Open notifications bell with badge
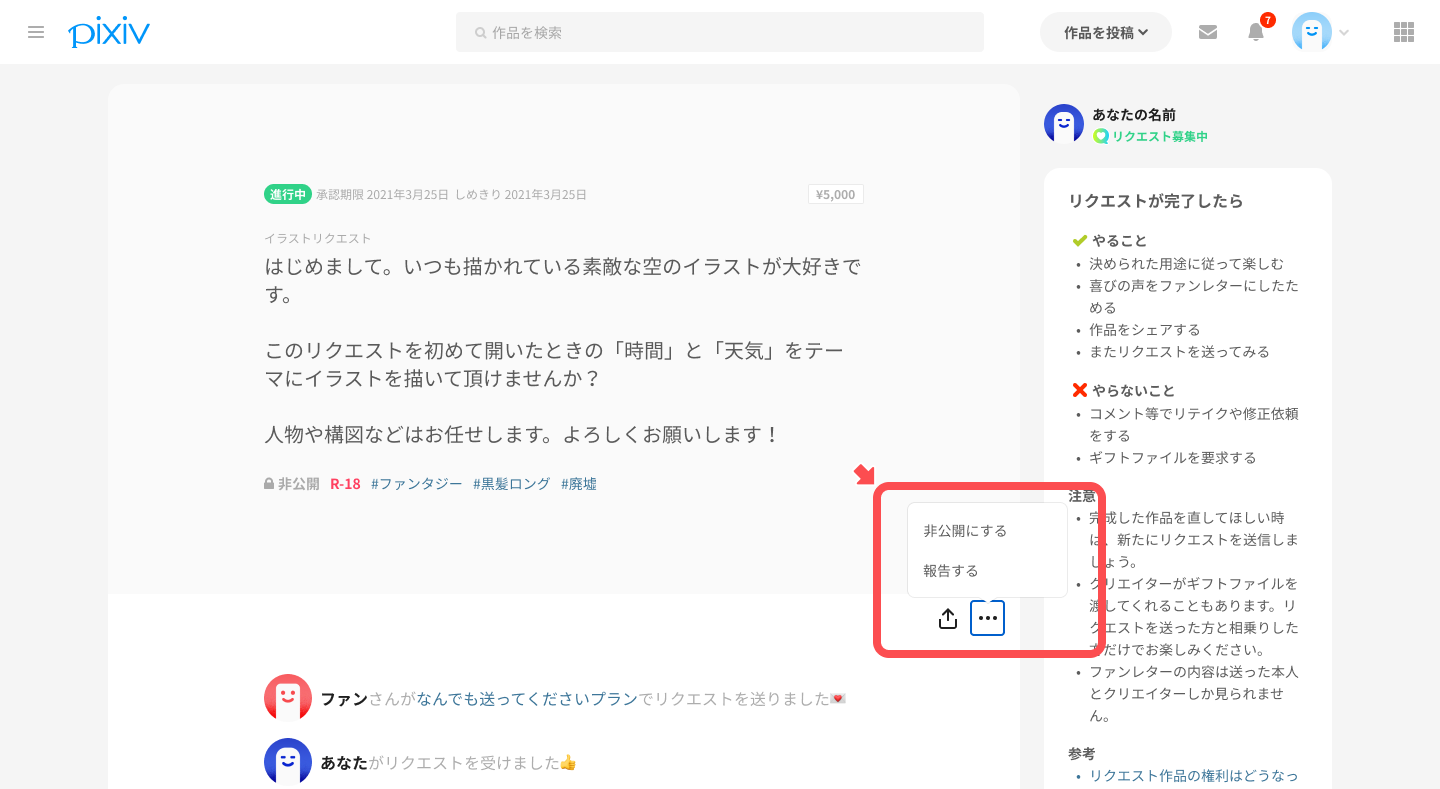The image size is (1440, 789). tap(1256, 32)
